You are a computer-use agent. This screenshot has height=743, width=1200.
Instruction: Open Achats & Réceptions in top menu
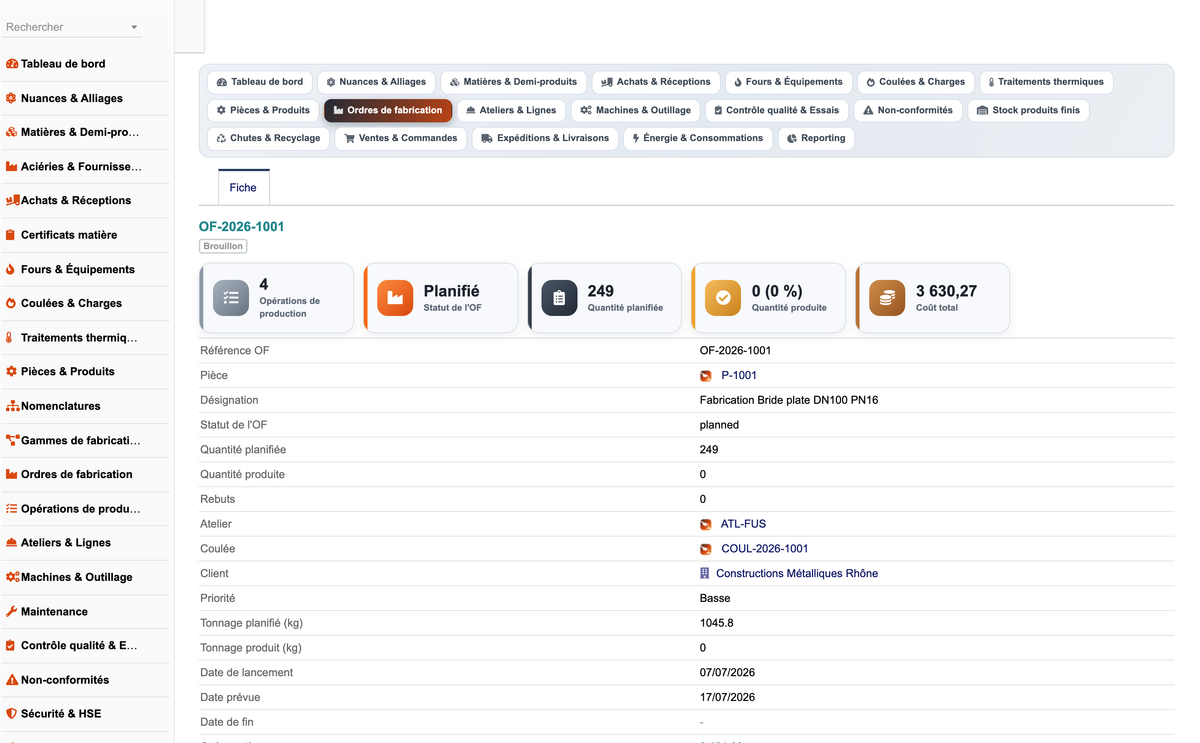[656, 82]
